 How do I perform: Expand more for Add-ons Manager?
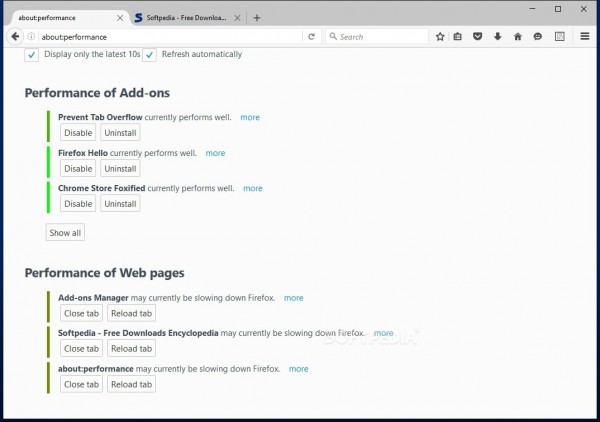[293, 298]
